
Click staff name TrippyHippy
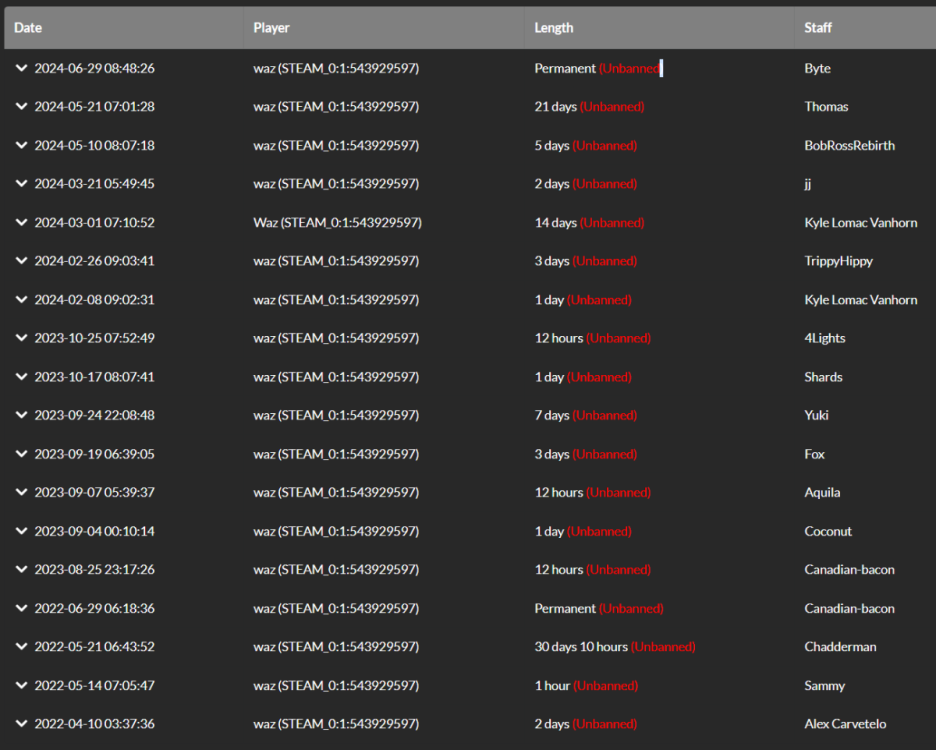838,261
